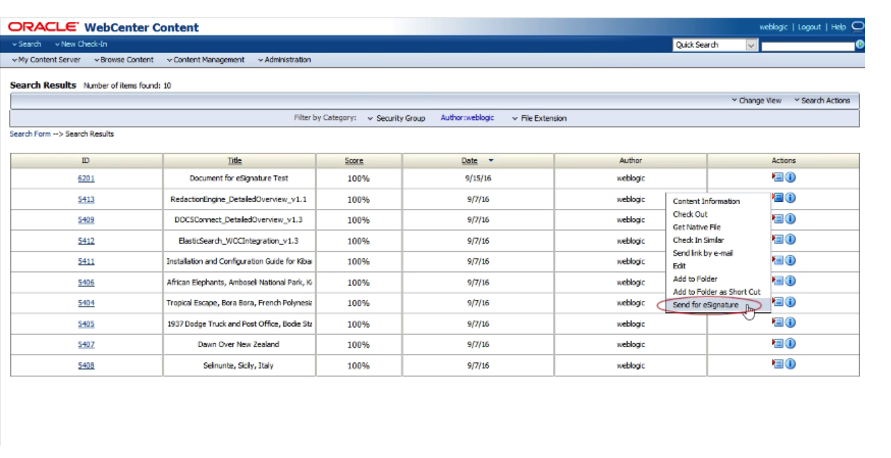Show info icon for African Elephants row
This screenshot has height=458, width=891.
(x=790, y=281)
